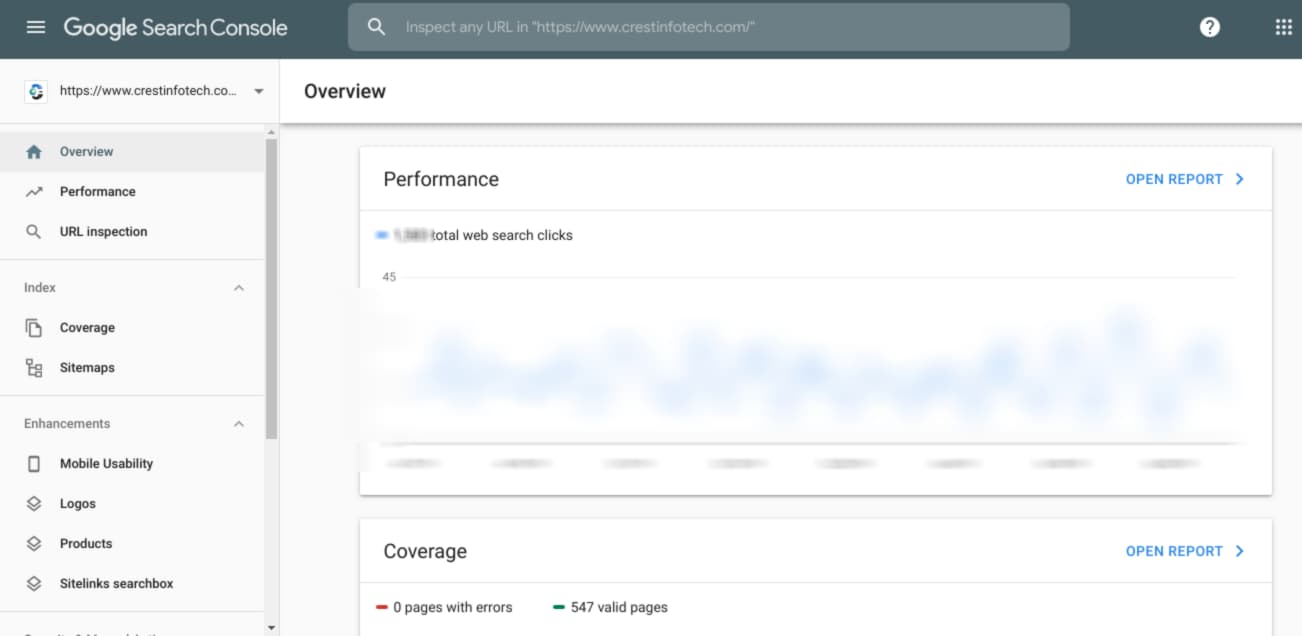Click the URL inspection magnifier icon

[x=34, y=232]
